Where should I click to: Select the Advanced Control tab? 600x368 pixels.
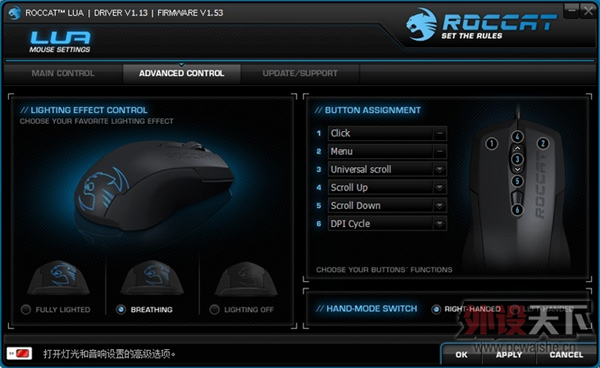tap(181, 73)
